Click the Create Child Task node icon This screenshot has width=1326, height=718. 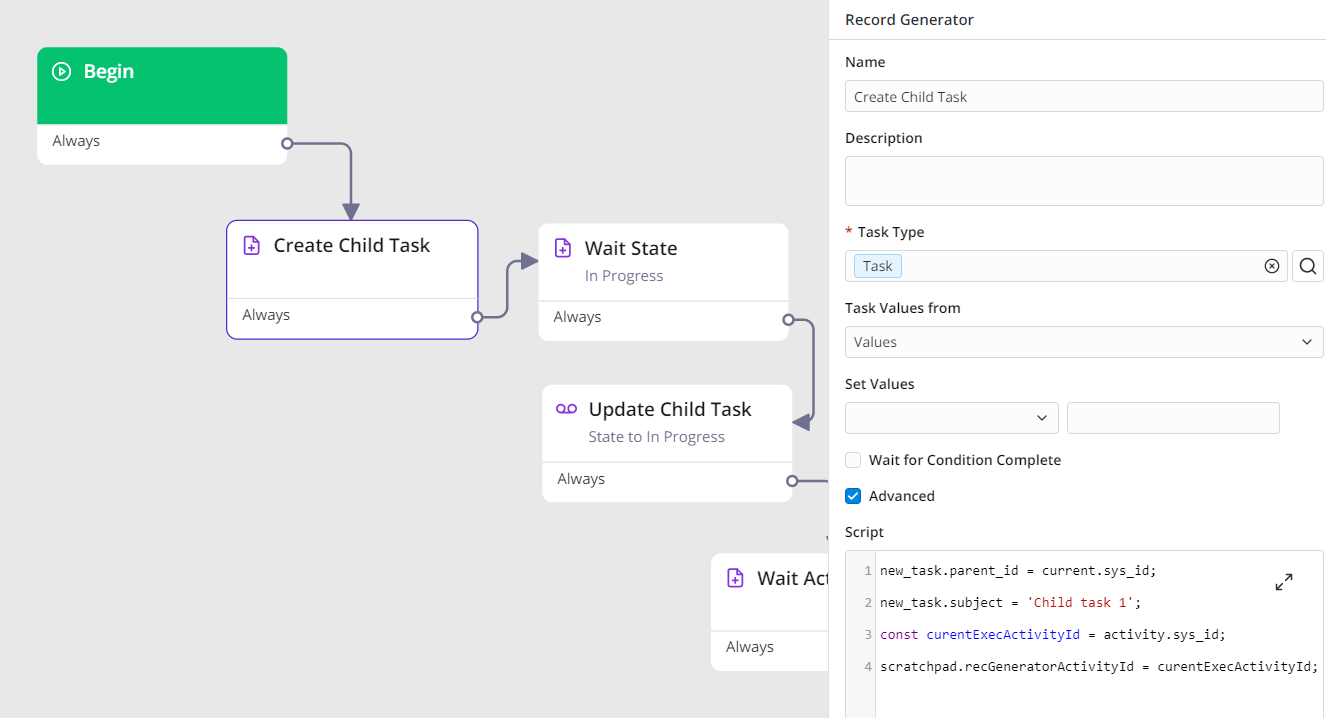tap(252, 246)
